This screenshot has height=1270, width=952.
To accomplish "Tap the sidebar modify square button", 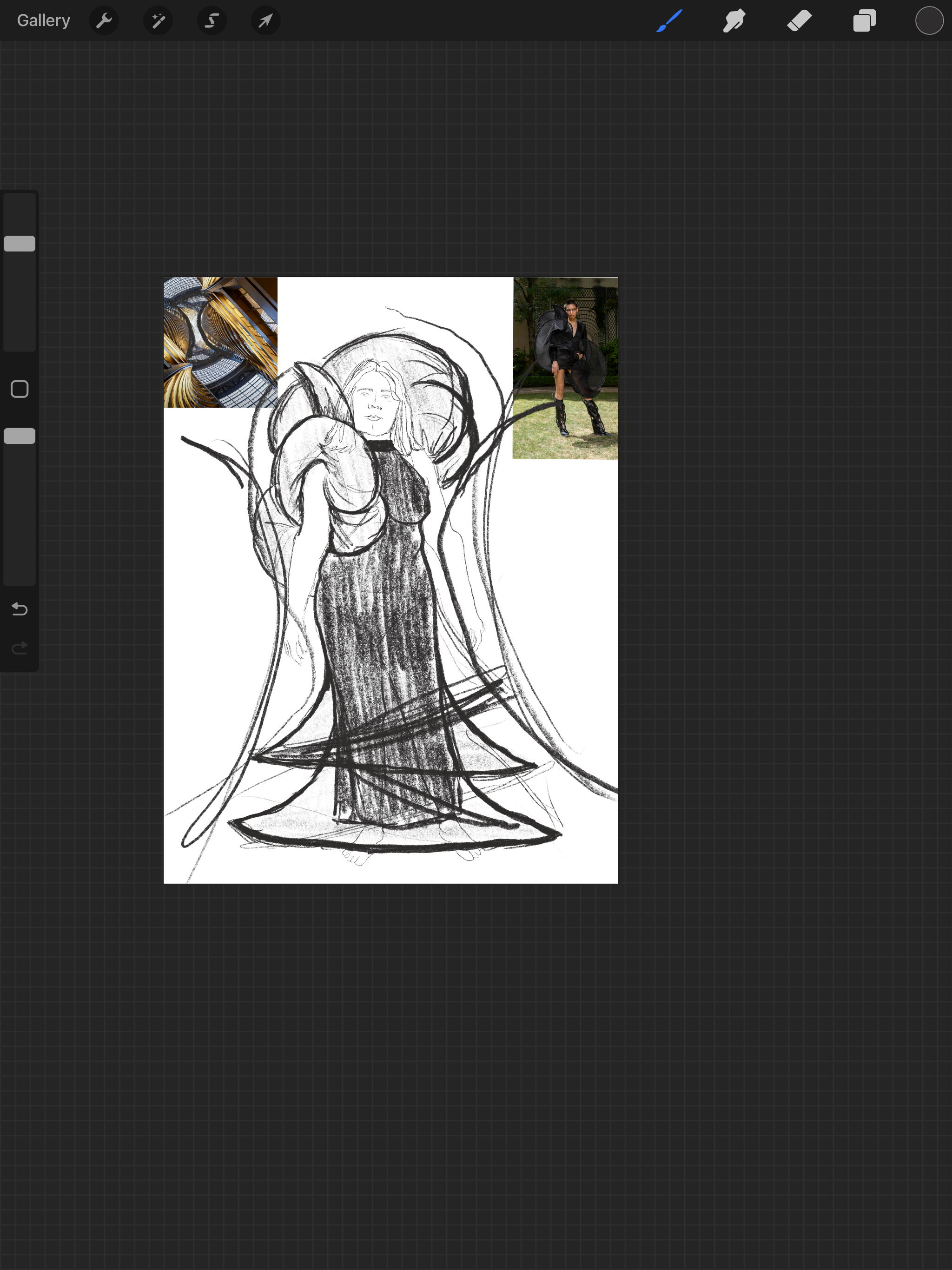I will 20,389.
